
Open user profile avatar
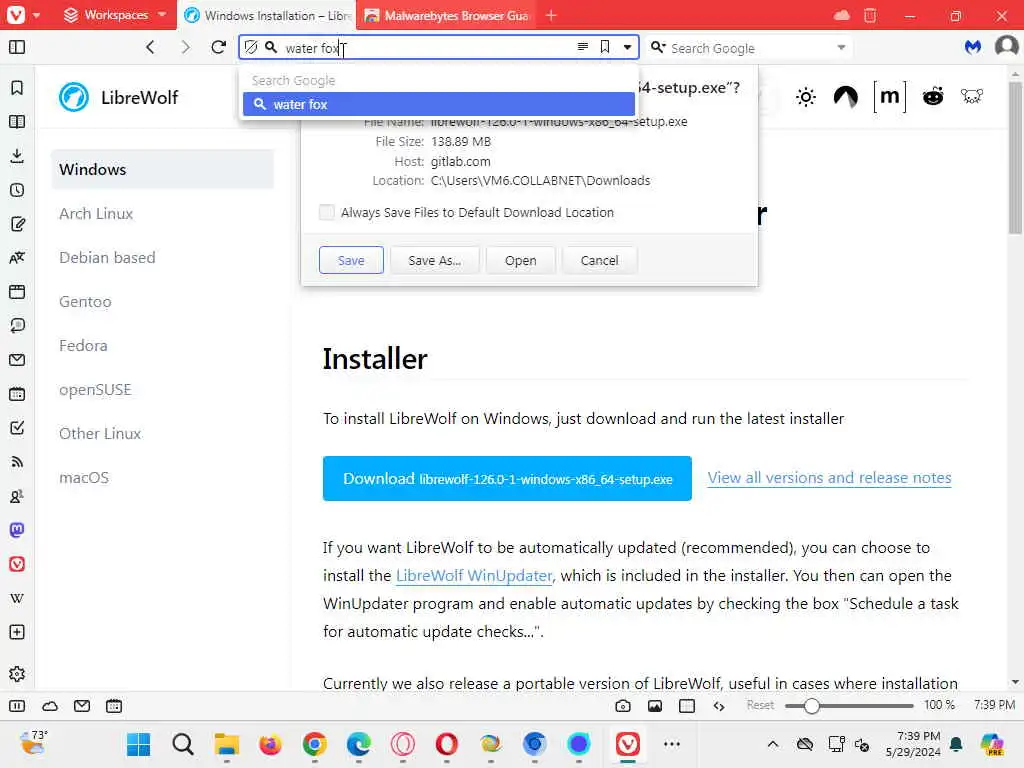pyautogui.click(x=1006, y=46)
